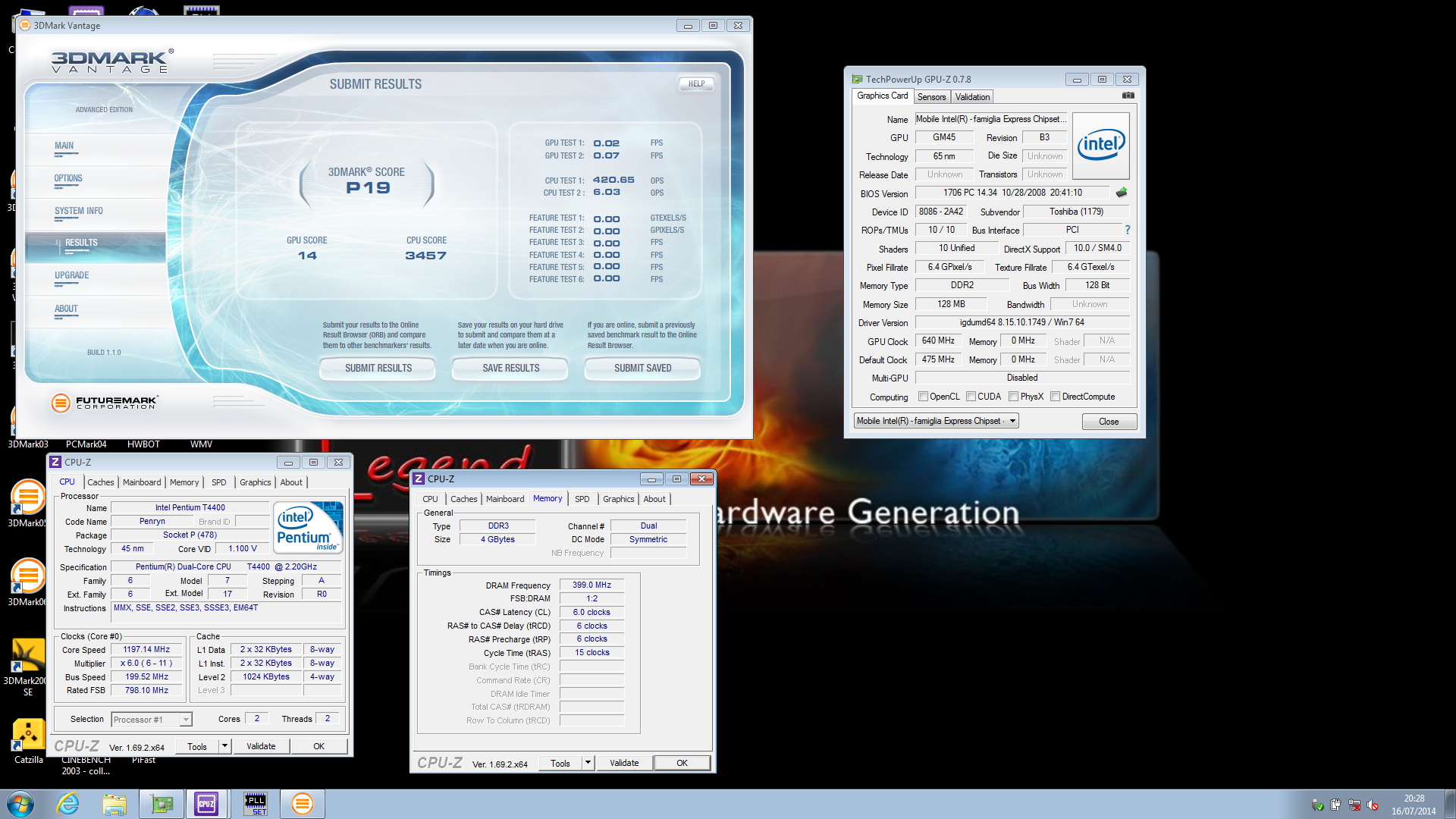1456x819 pixels.
Task: Click Validate in CPU-Z memory window
Action: coord(623,763)
